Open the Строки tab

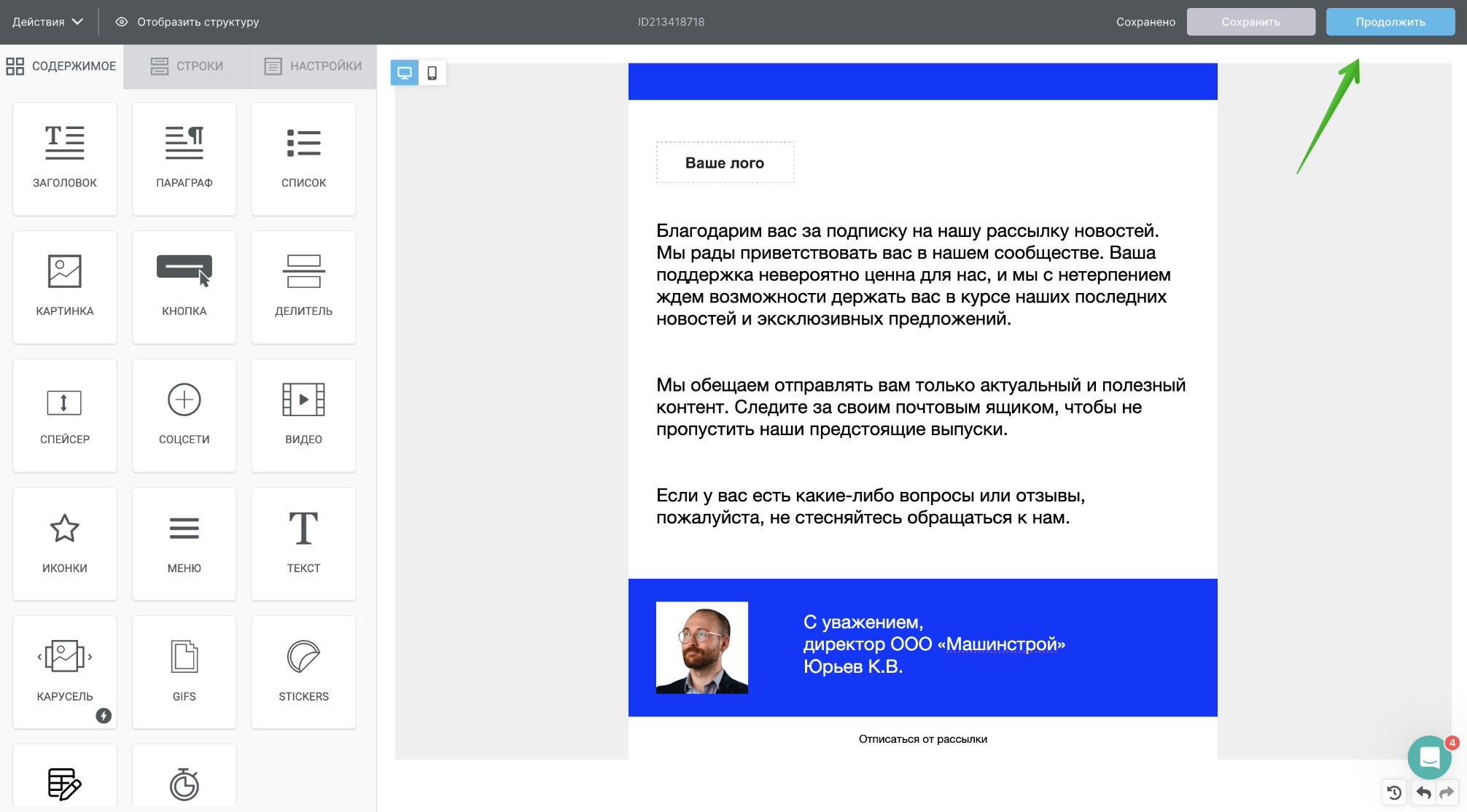click(x=187, y=66)
